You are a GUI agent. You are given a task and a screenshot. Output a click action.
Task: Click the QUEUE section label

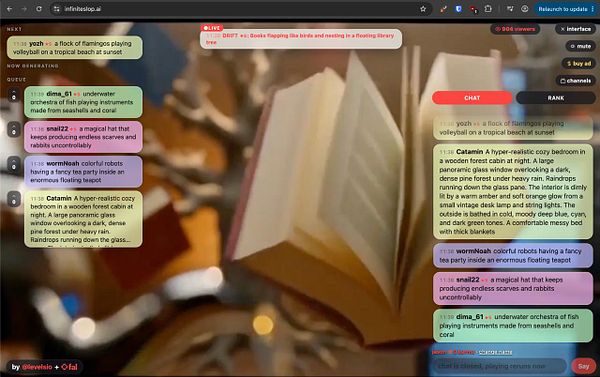point(16,80)
